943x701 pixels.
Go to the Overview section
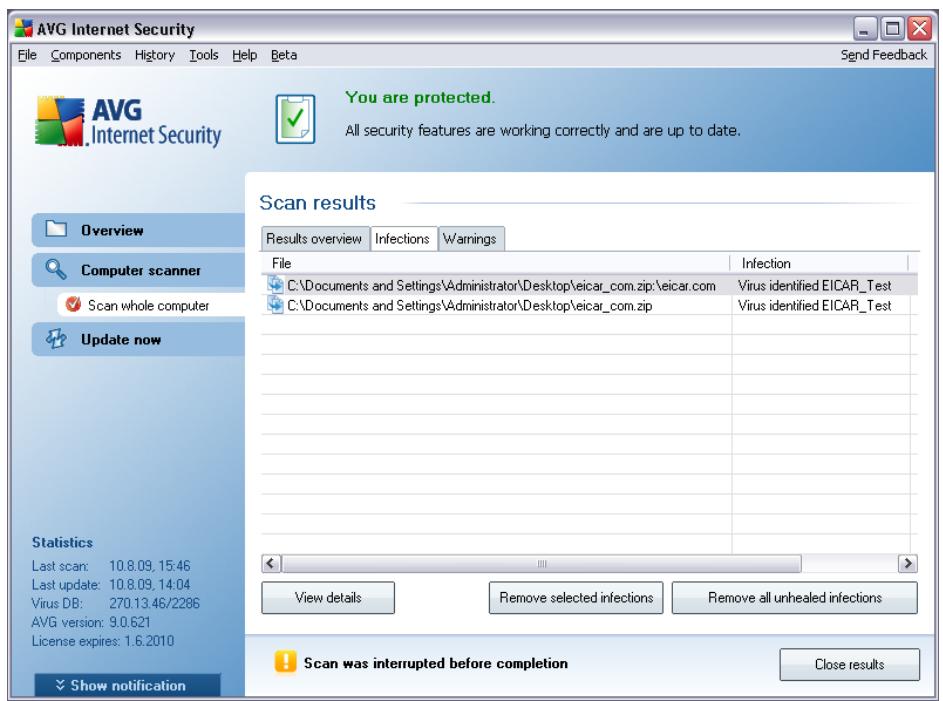(x=138, y=230)
